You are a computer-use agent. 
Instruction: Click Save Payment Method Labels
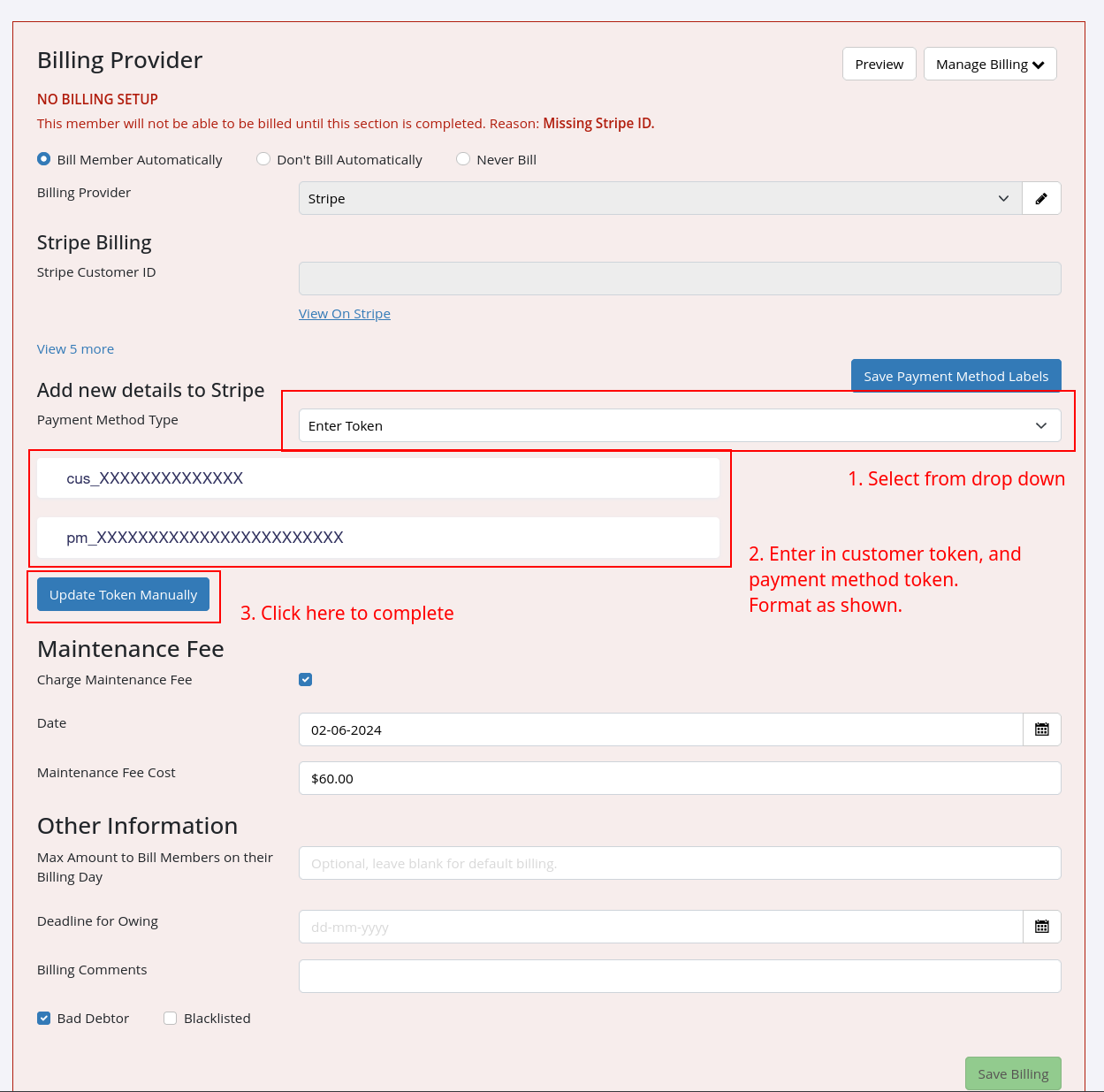pyautogui.click(x=956, y=376)
